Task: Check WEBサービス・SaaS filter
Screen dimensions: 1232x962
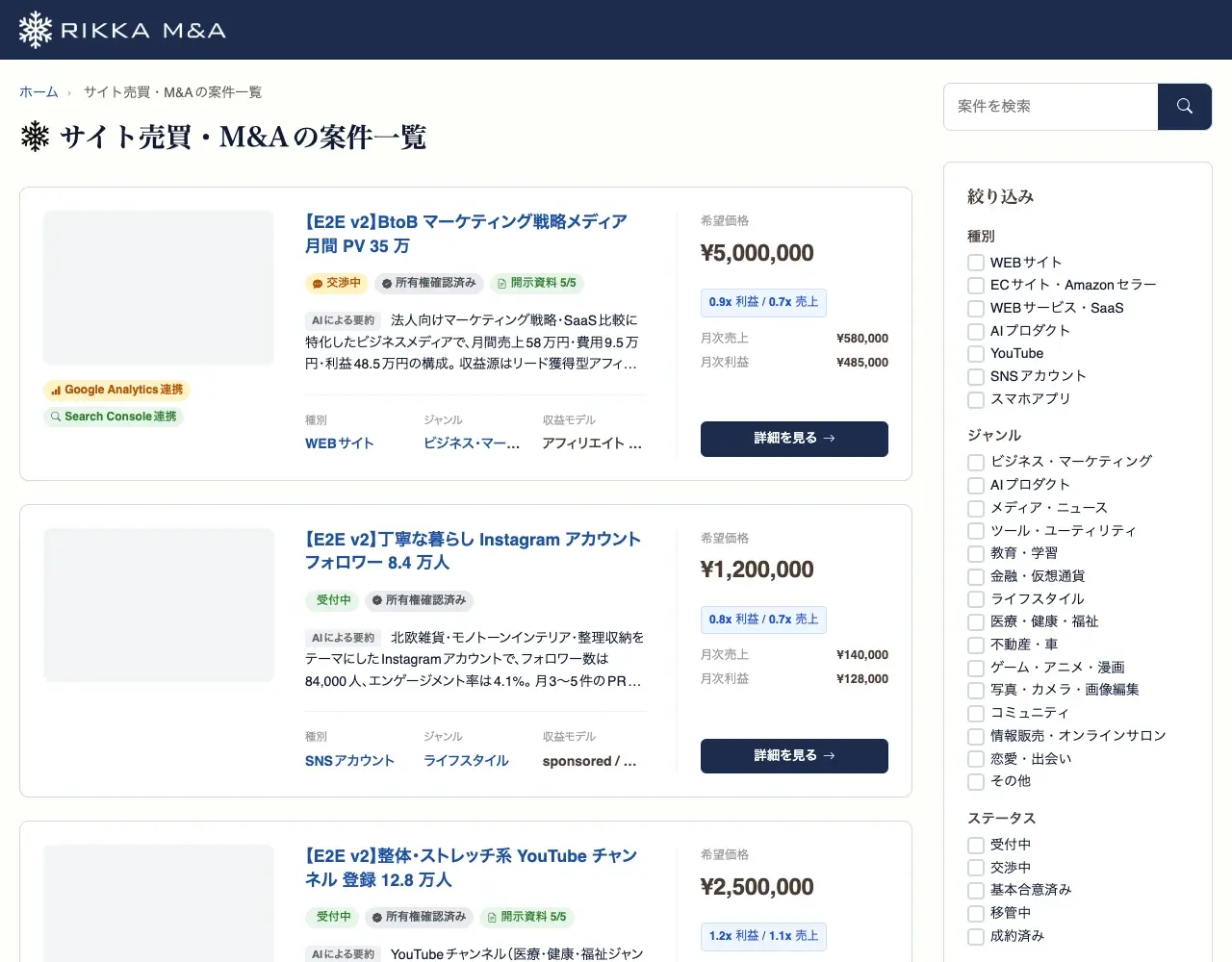Action: (x=976, y=309)
